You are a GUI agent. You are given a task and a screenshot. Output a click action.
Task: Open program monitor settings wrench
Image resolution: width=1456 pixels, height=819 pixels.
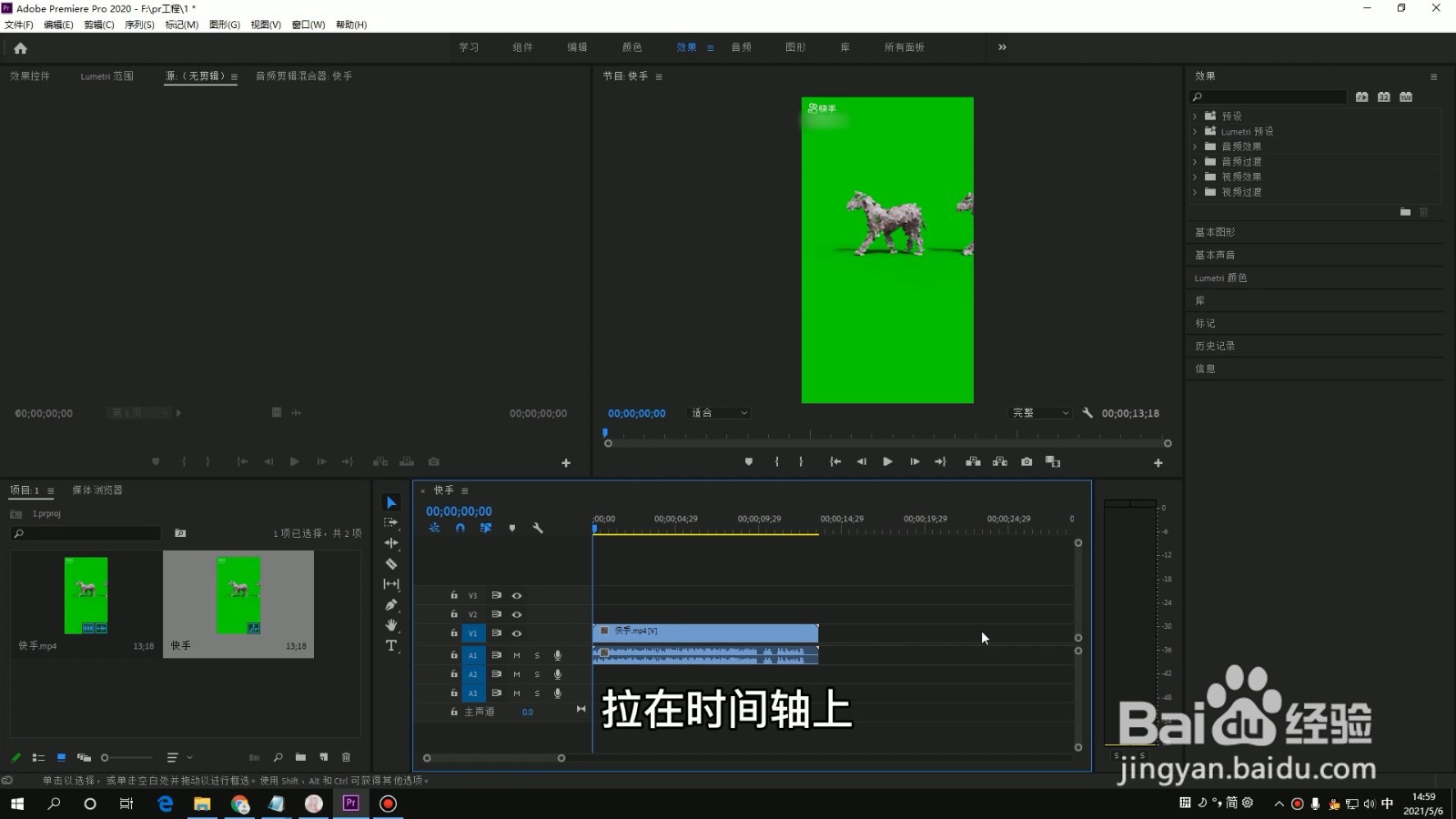1087,413
